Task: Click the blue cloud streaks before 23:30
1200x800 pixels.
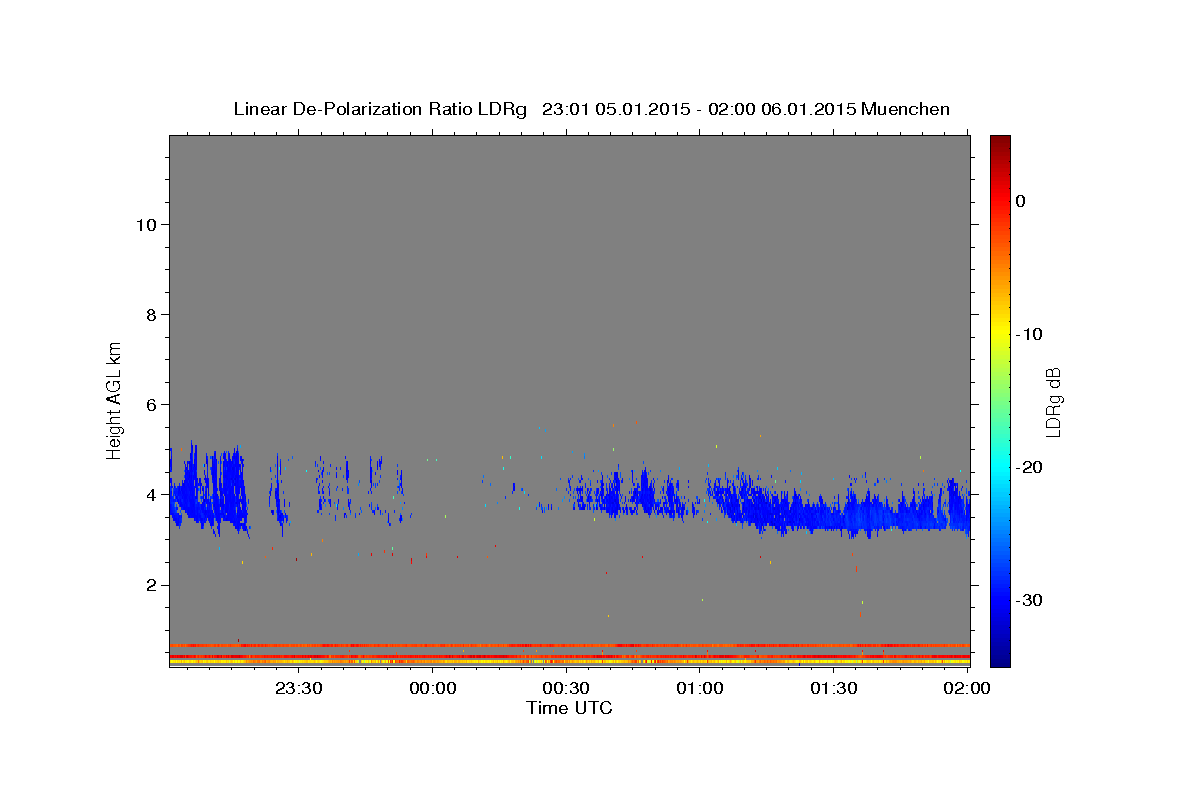Action: click(x=210, y=490)
